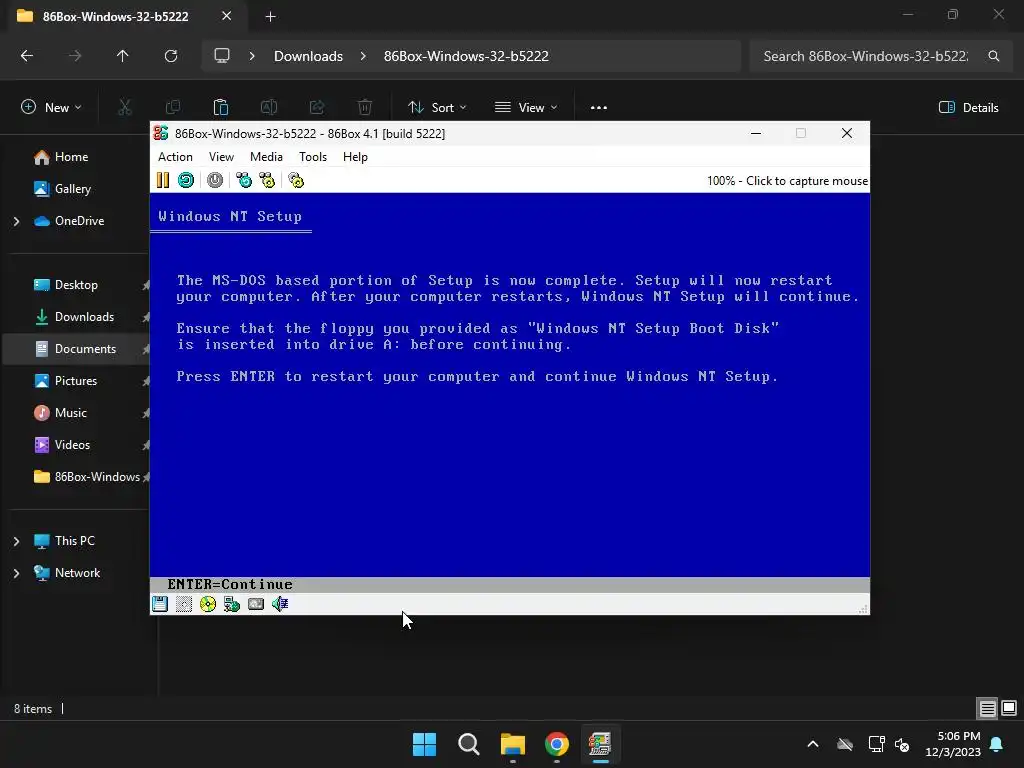This screenshot has height=768, width=1024.
Task: Click the hard disk status icon
Action: (x=256, y=604)
